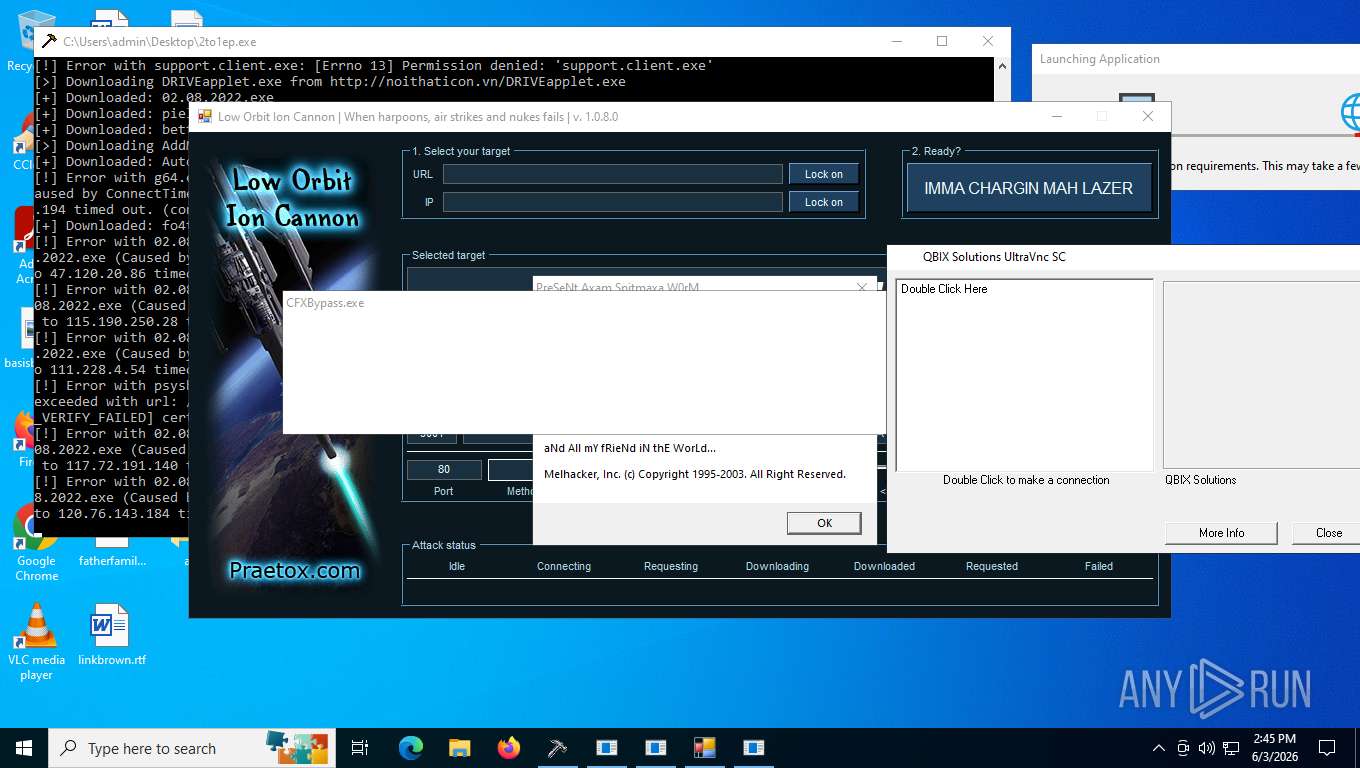The width and height of the screenshot is (1360, 768).
Task: Click the Port field showing 80
Action: 444,469
